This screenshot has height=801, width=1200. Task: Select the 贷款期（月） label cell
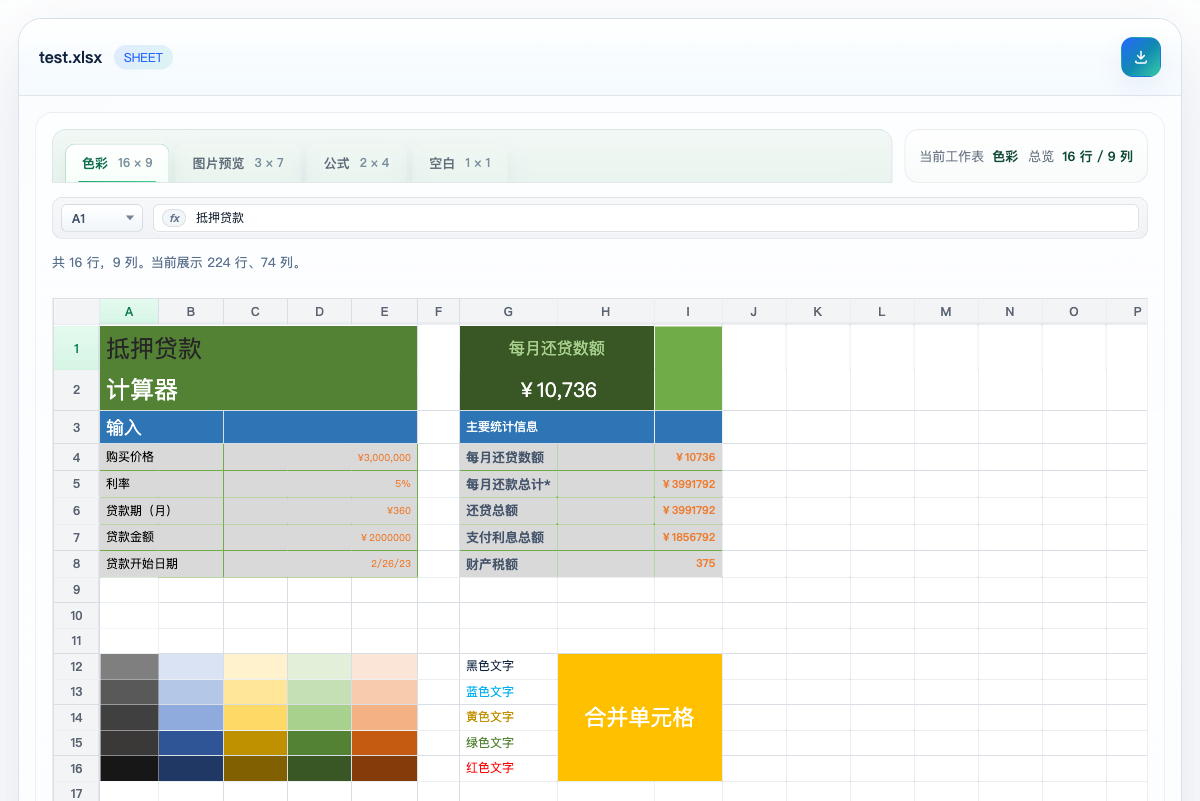pos(161,511)
